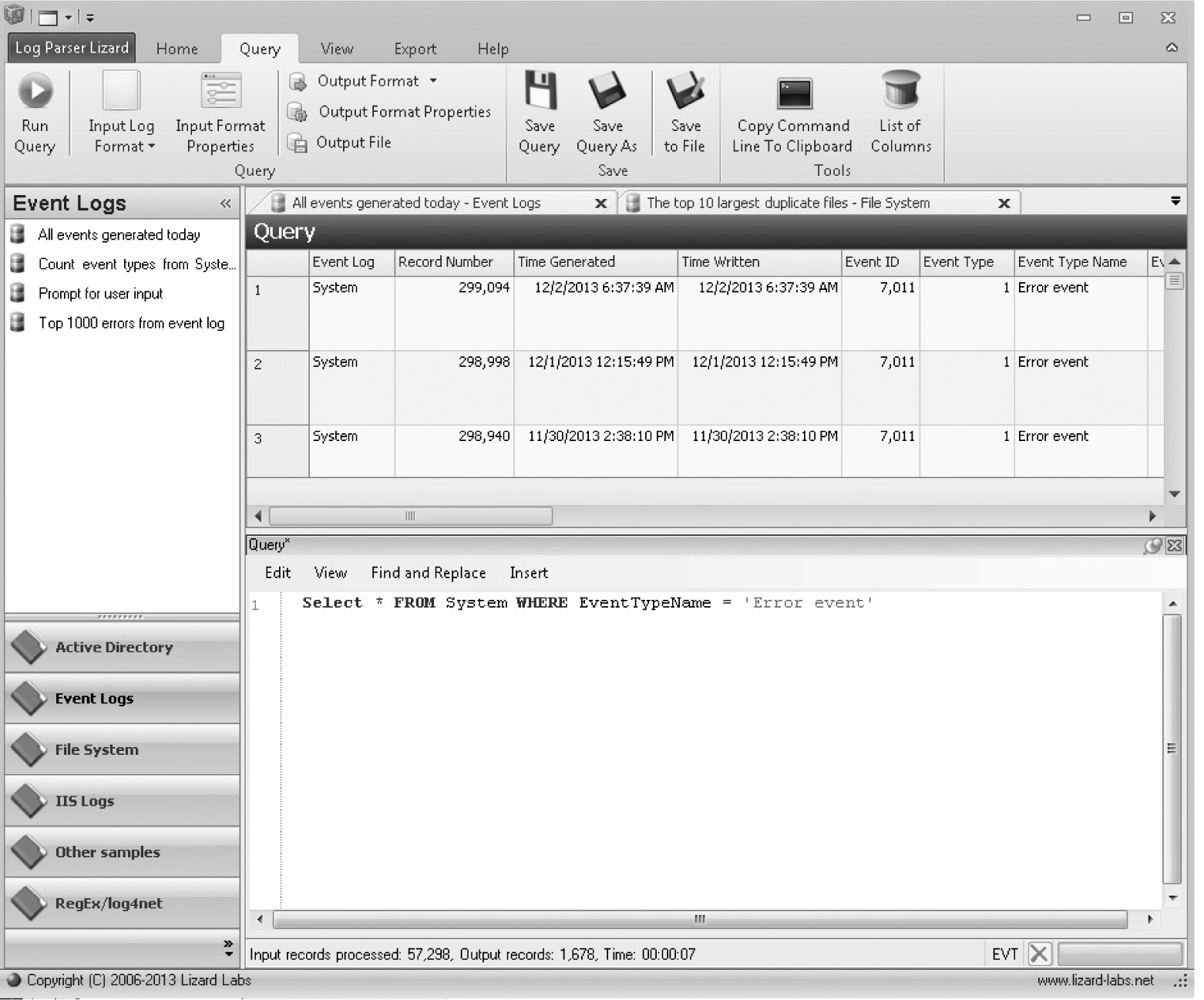The height and width of the screenshot is (1000, 1204).
Task: Click the RegEx/log4net diamond icon
Action: [29, 904]
